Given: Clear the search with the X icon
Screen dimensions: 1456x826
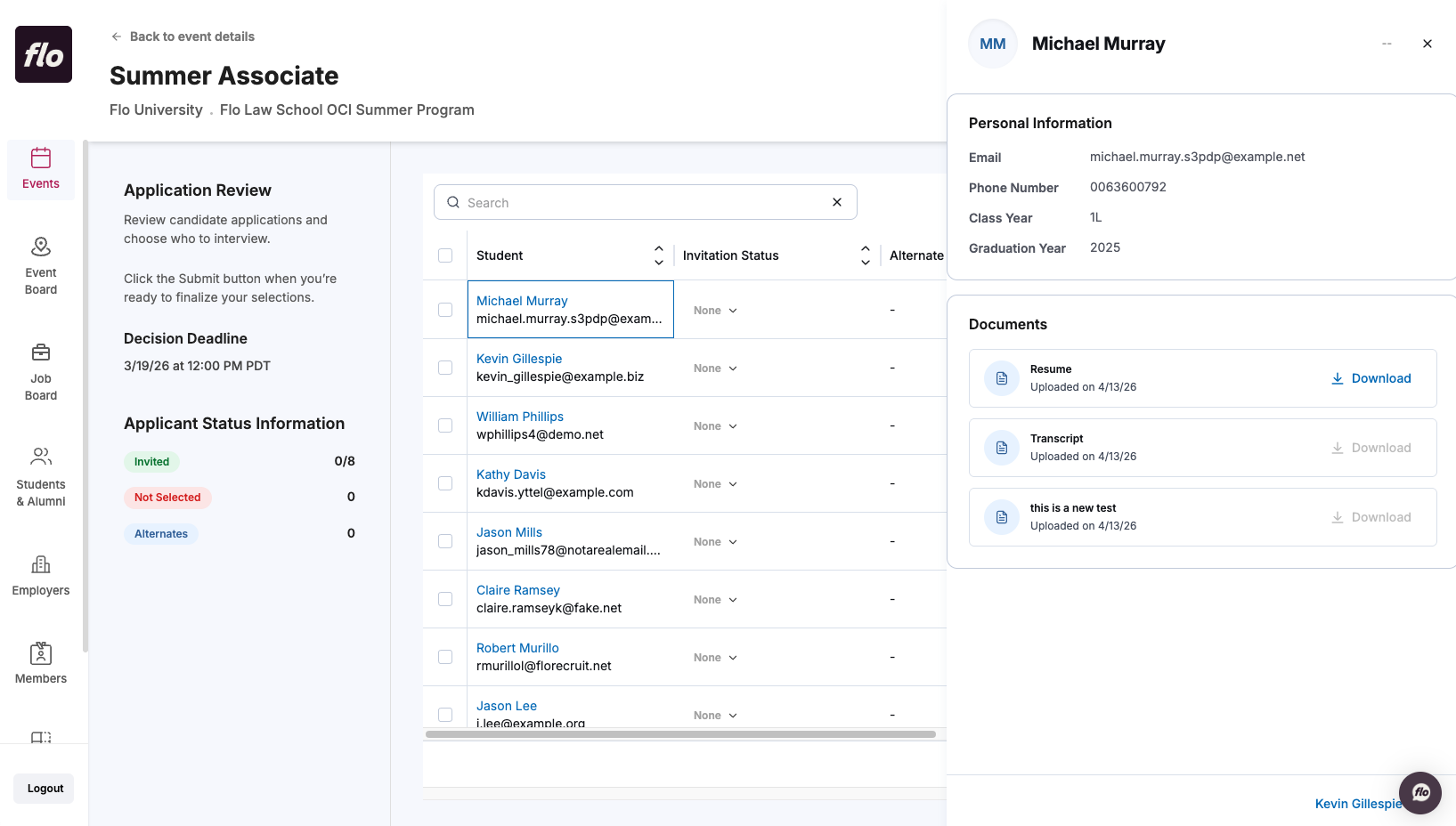Looking at the screenshot, I should pos(837,202).
